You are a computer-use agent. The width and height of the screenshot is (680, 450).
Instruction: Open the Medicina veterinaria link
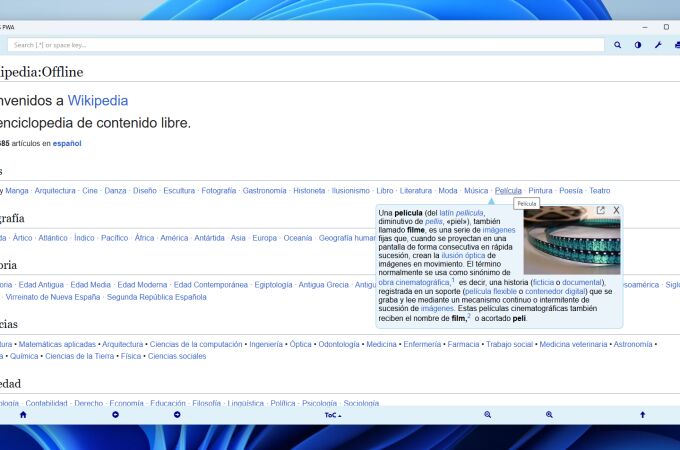point(573,344)
